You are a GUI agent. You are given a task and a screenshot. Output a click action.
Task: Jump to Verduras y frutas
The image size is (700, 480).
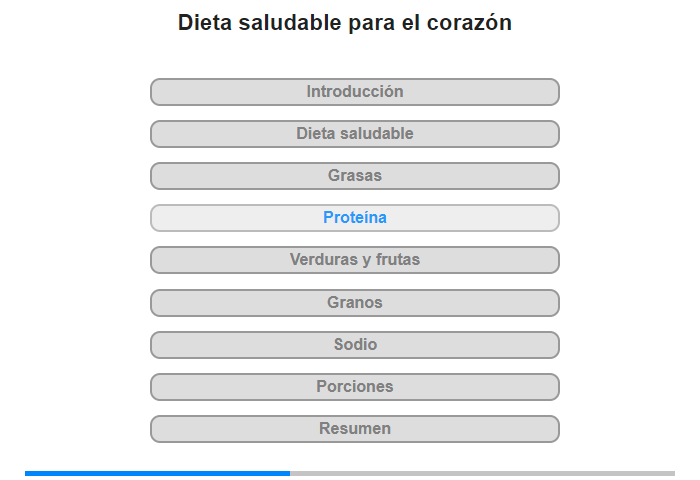(354, 260)
